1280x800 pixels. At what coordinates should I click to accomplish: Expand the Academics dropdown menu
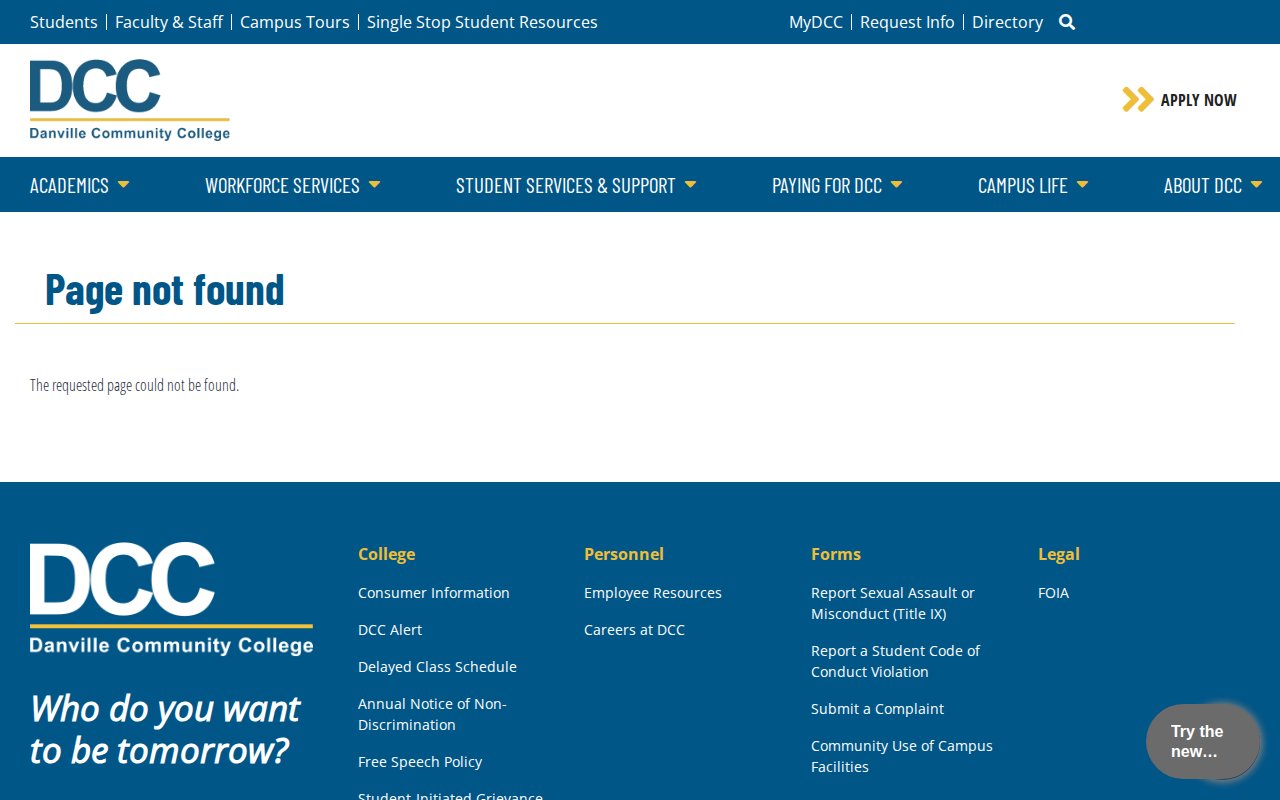[x=79, y=185]
